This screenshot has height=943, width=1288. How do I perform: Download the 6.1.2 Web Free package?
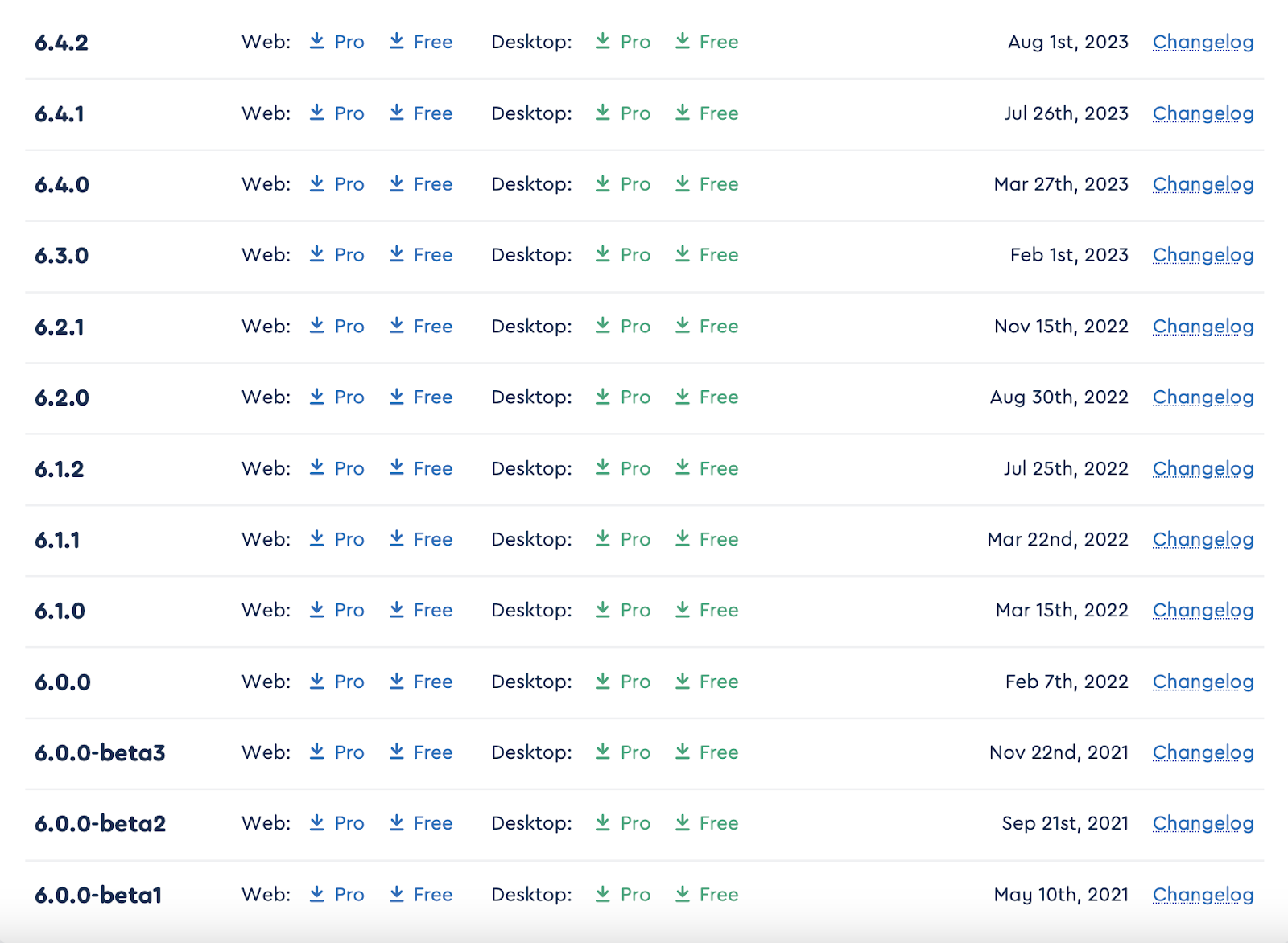[x=420, y=468]
